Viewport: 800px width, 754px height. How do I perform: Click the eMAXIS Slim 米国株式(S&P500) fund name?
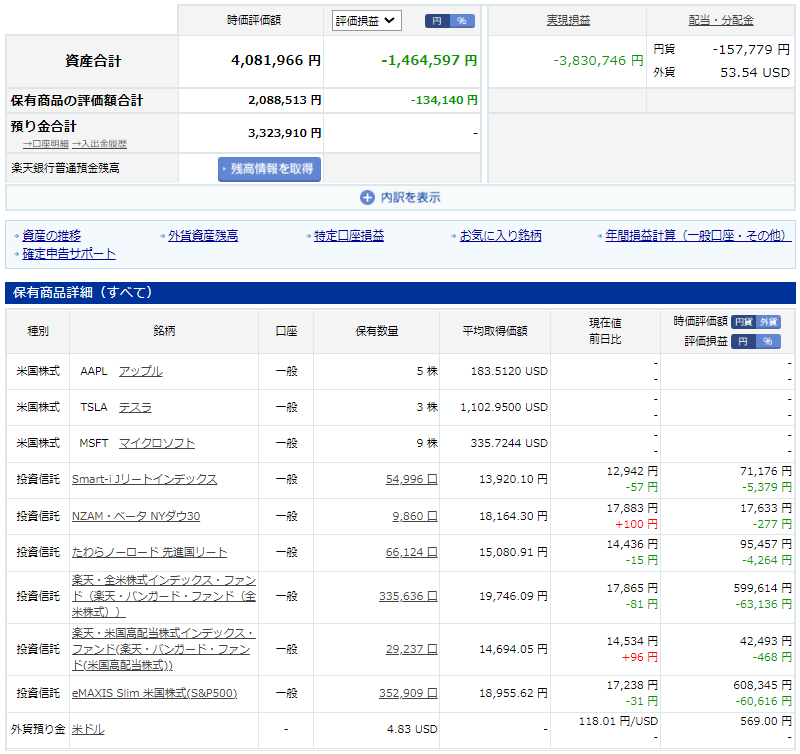[x=154, y=692]
